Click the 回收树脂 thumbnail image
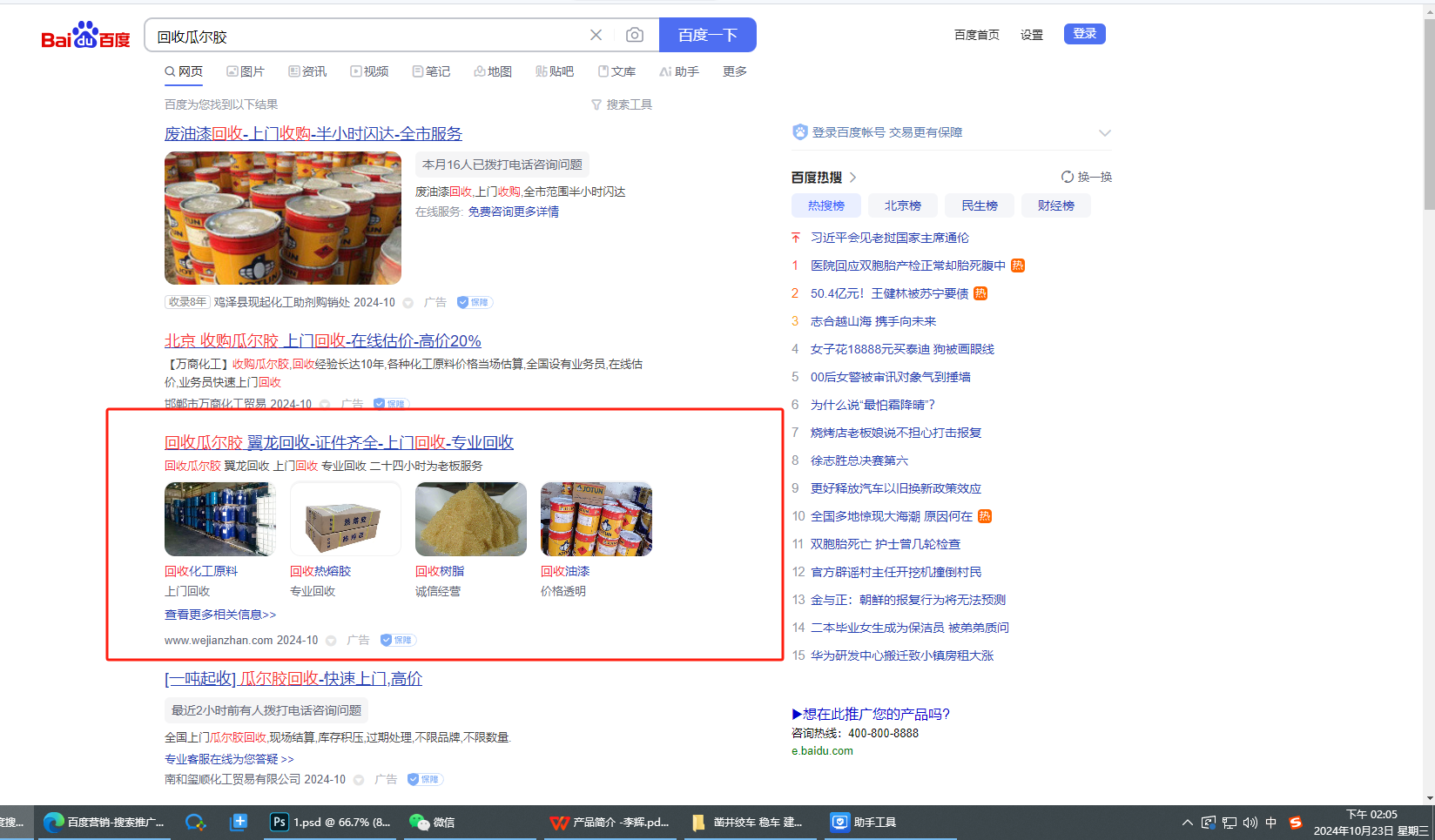Screen dimensions: 1435x840 coord(471,519)
